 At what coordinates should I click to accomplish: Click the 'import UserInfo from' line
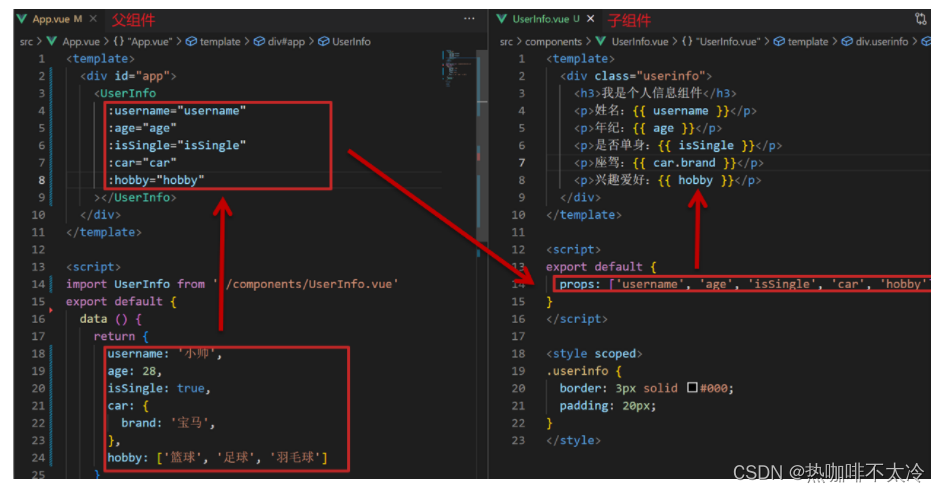click(232, 284)
